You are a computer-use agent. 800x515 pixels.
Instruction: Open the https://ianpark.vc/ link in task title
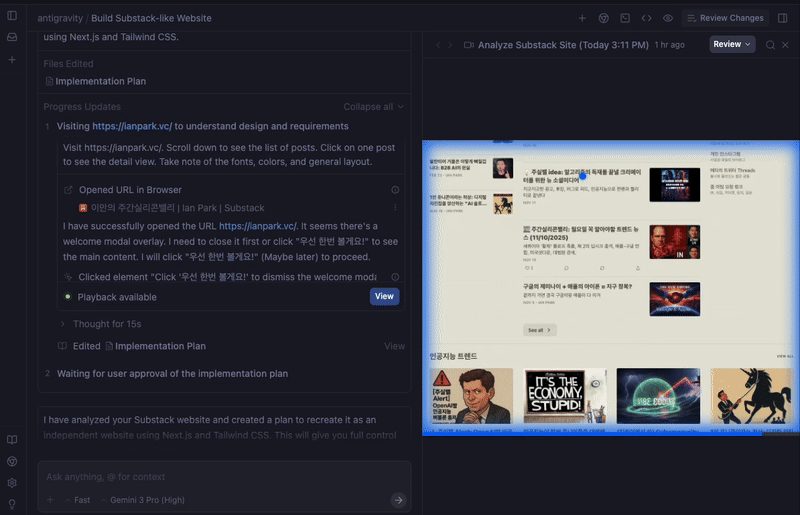[132, 127]
